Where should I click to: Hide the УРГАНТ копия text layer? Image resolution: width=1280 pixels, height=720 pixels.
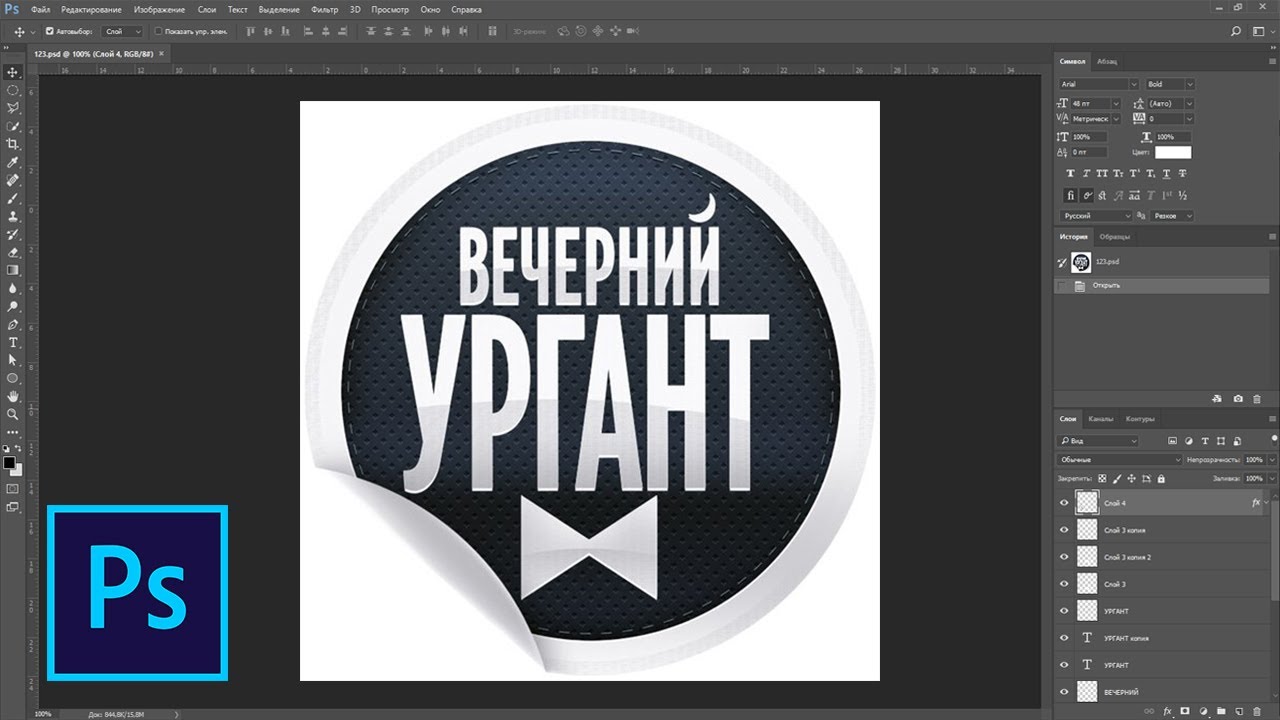(x=1064, y=638)
